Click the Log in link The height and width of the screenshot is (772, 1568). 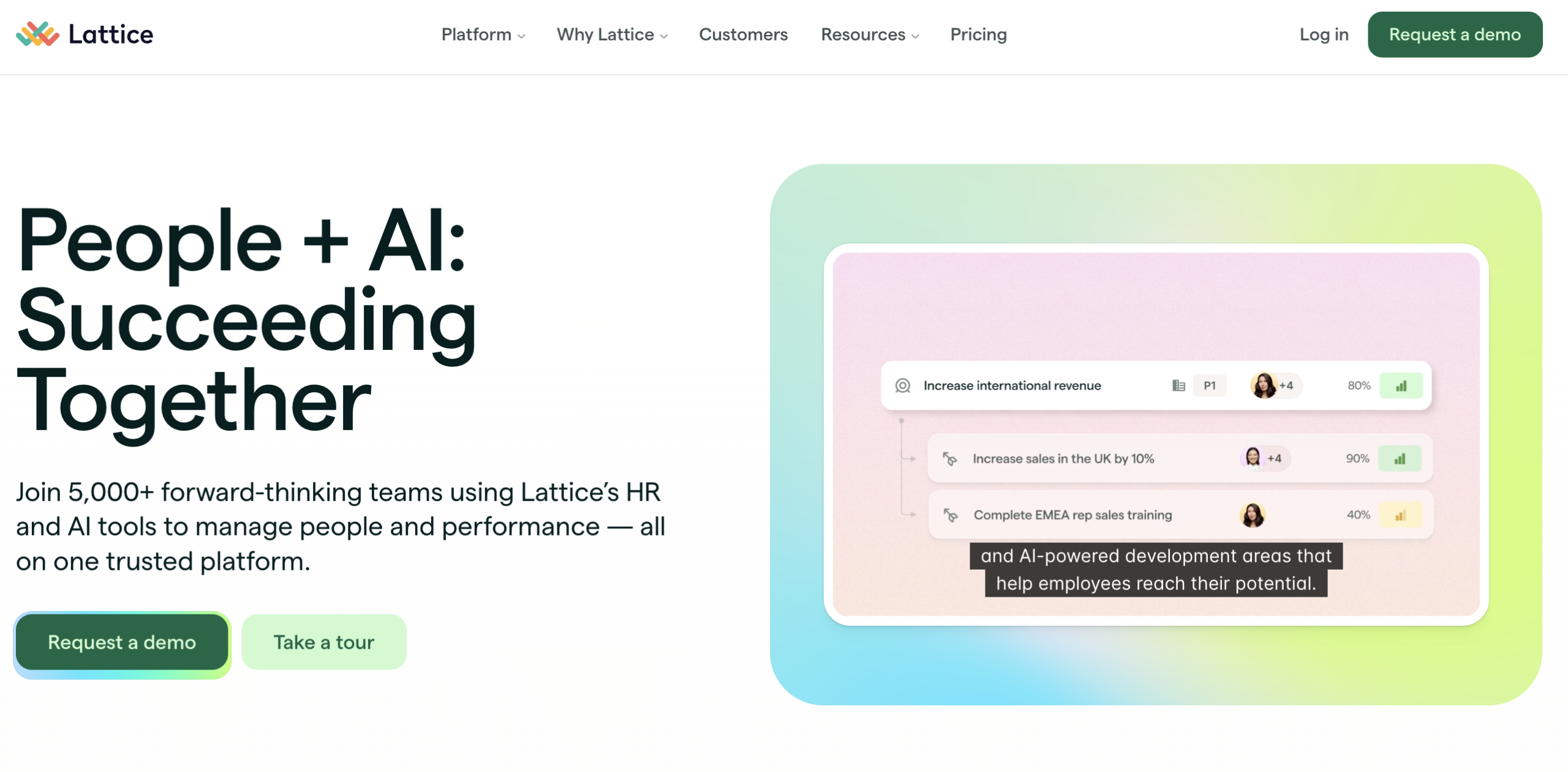(x=1324, y=34)
